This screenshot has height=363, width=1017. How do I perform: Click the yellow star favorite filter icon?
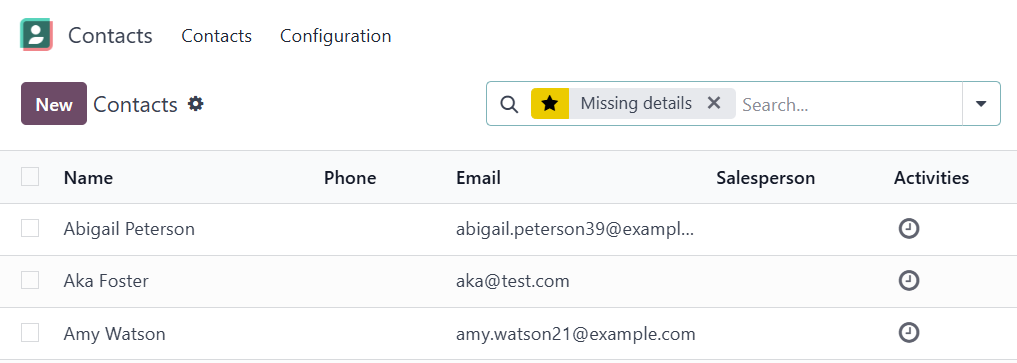[x=550, y=104]
